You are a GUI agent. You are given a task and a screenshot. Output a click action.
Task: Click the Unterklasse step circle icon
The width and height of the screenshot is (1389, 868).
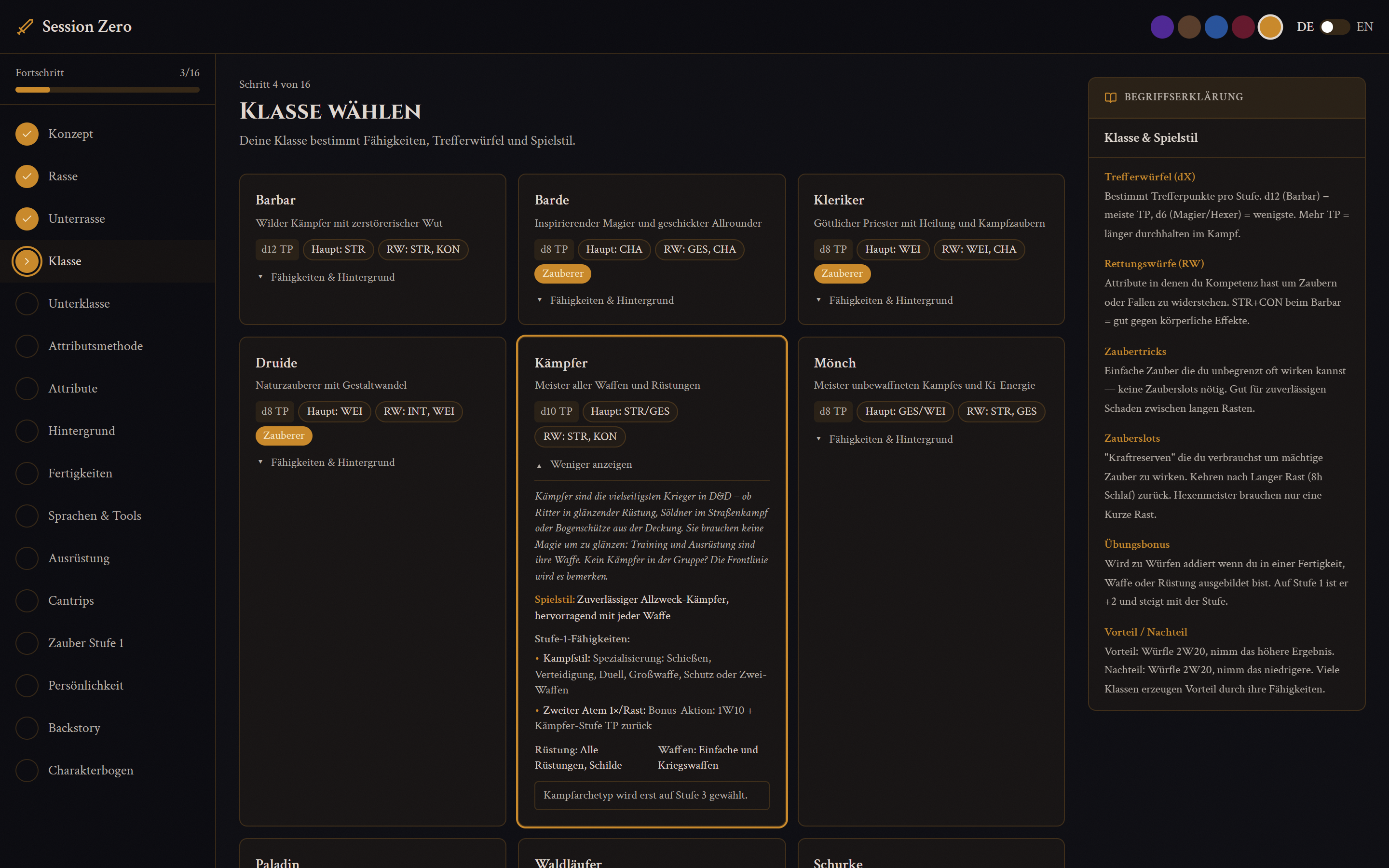click(27, 304)
